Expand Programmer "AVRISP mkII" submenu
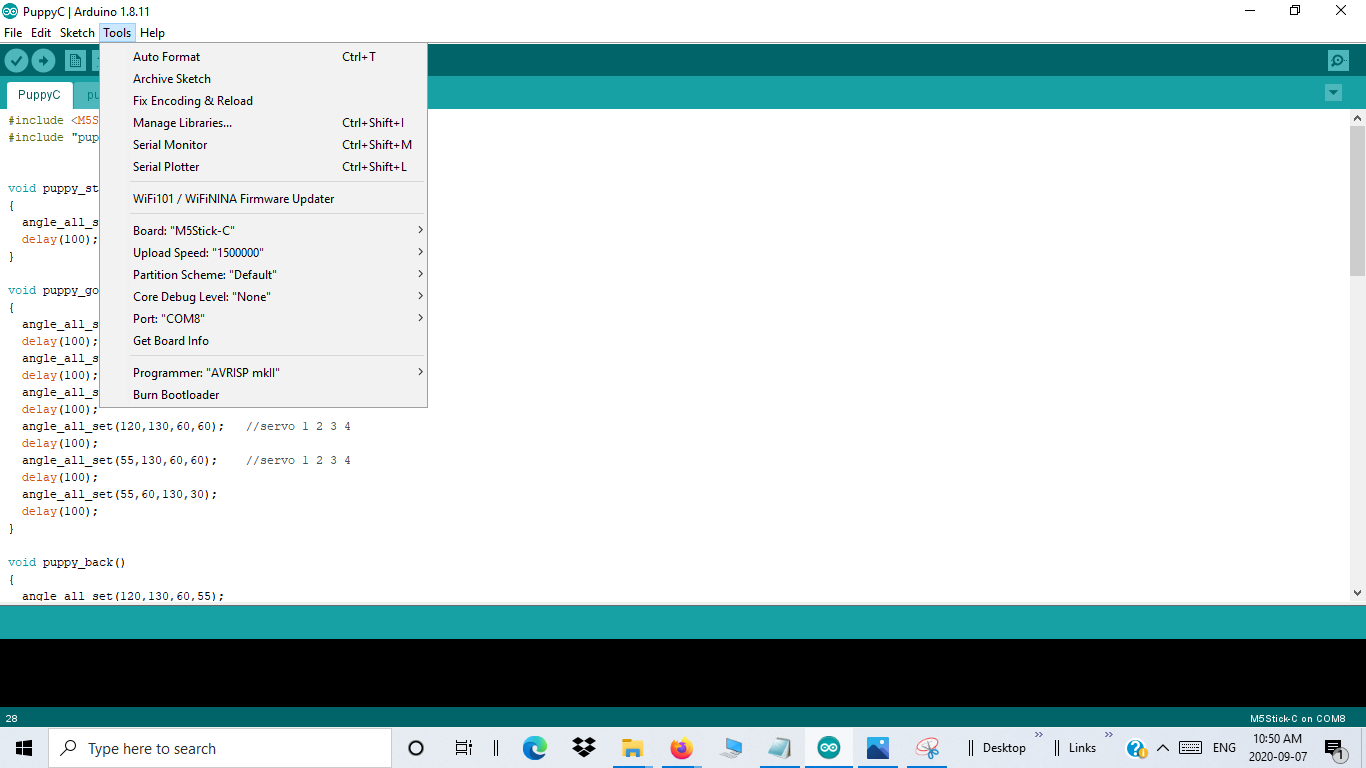Image resolution: width=1366 pixels, height=768 pixels. 264,373
